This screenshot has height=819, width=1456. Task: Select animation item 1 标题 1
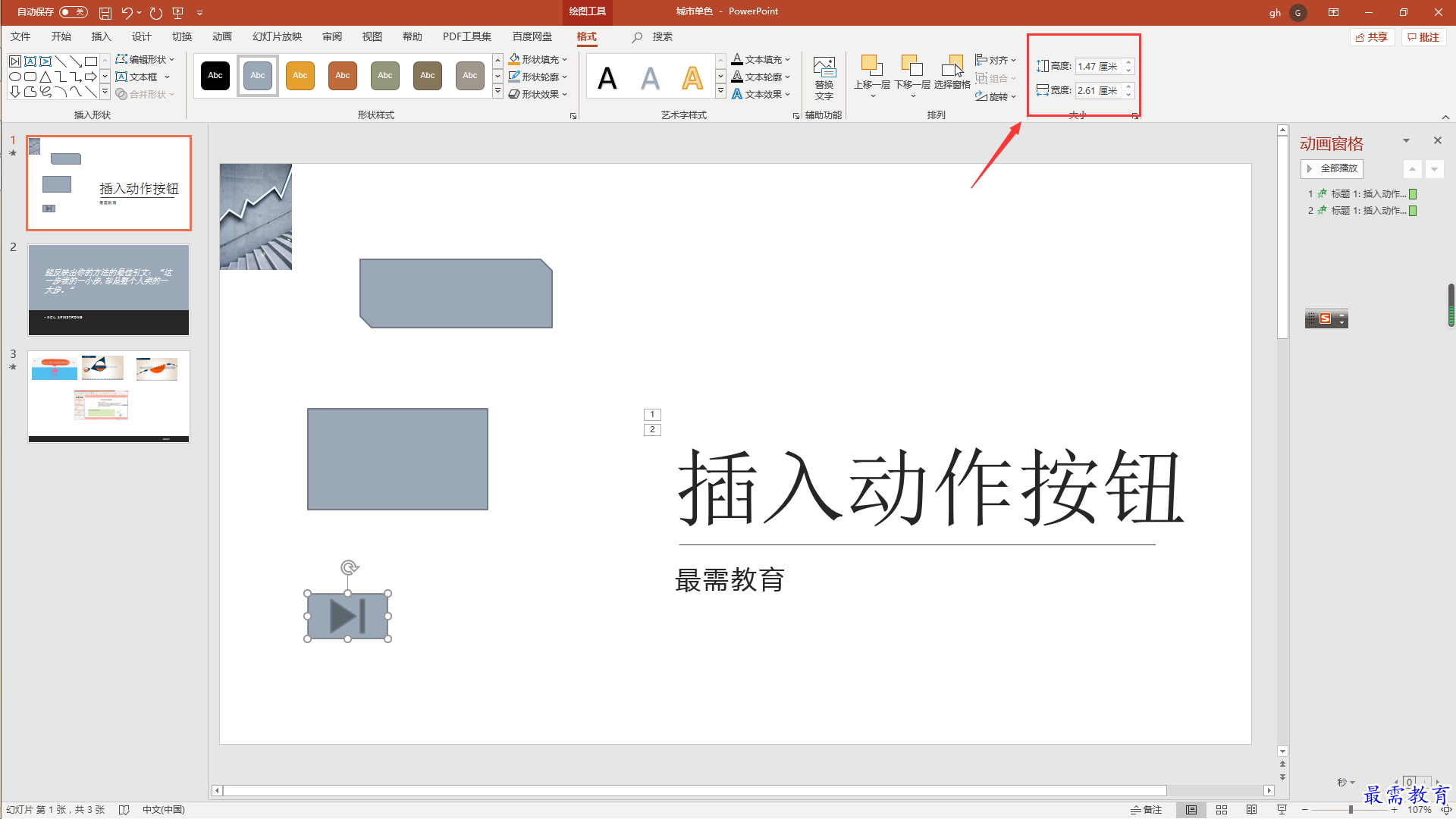(1362, 194)
